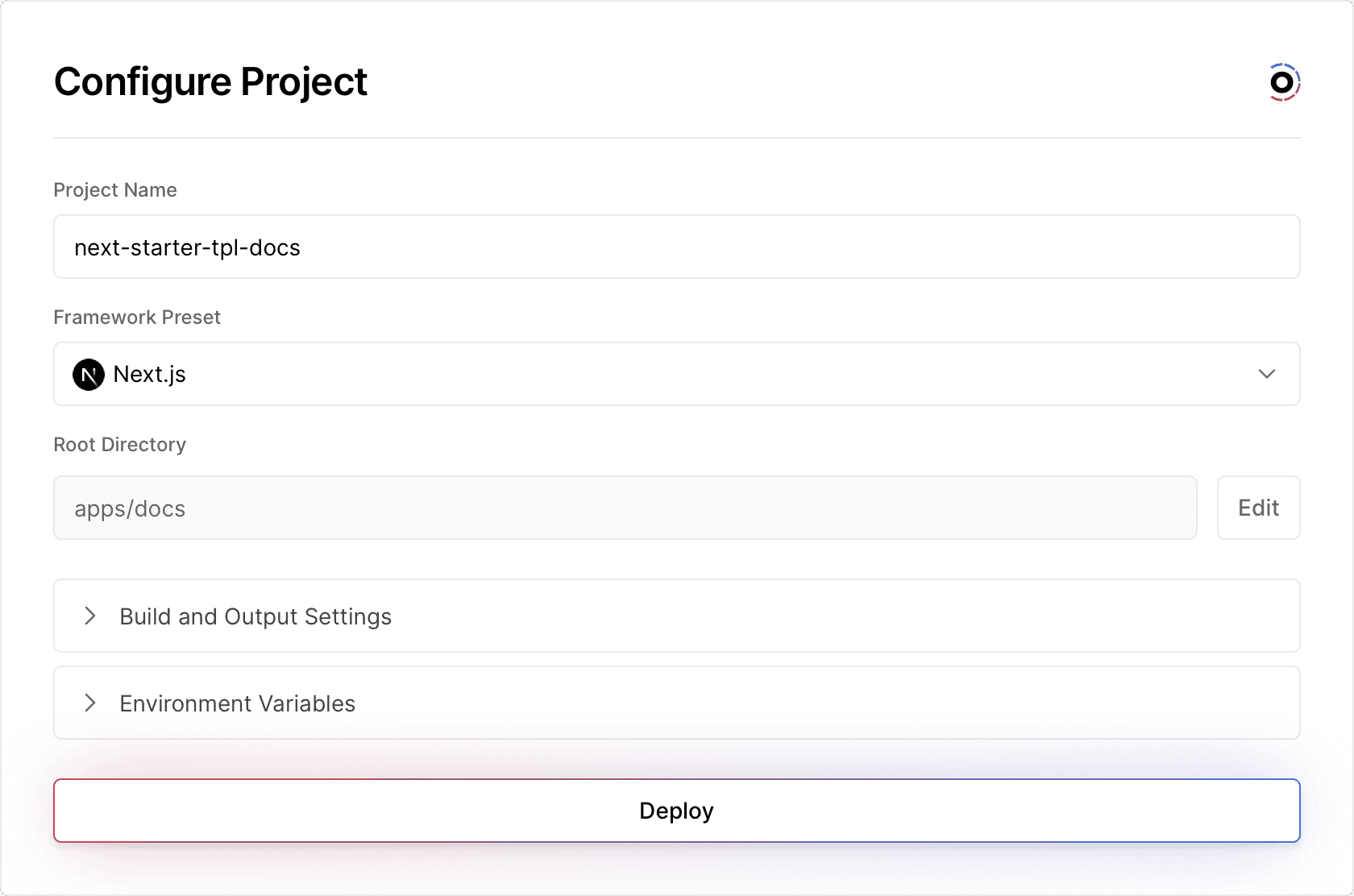Open the Environment Variables section label
The width and height of the screenshot is (1354, 896).
click(x=237, y=703)
